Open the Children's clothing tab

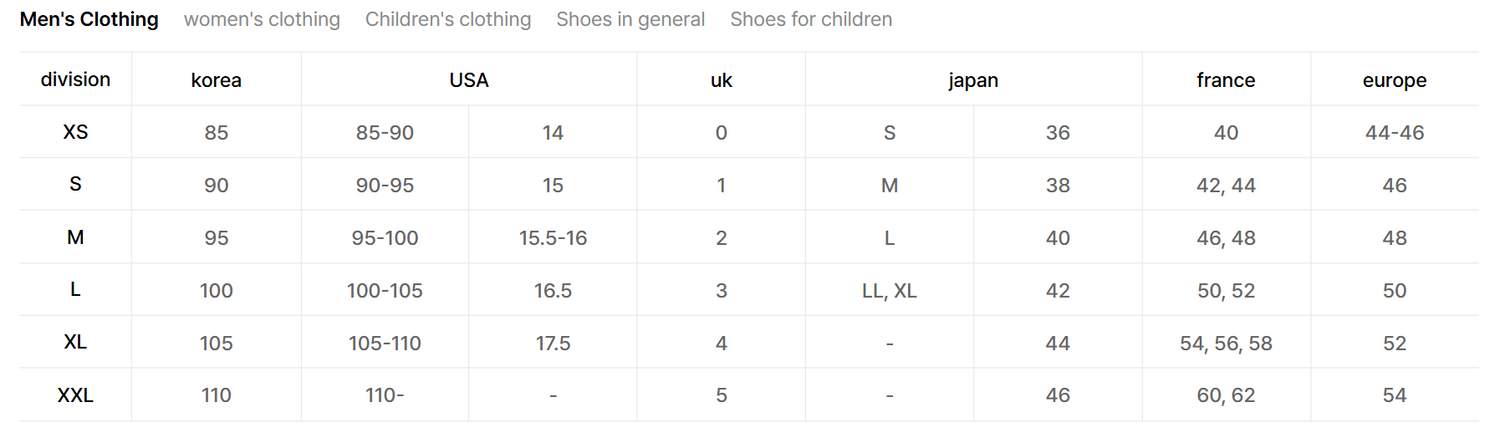(448, 19)
